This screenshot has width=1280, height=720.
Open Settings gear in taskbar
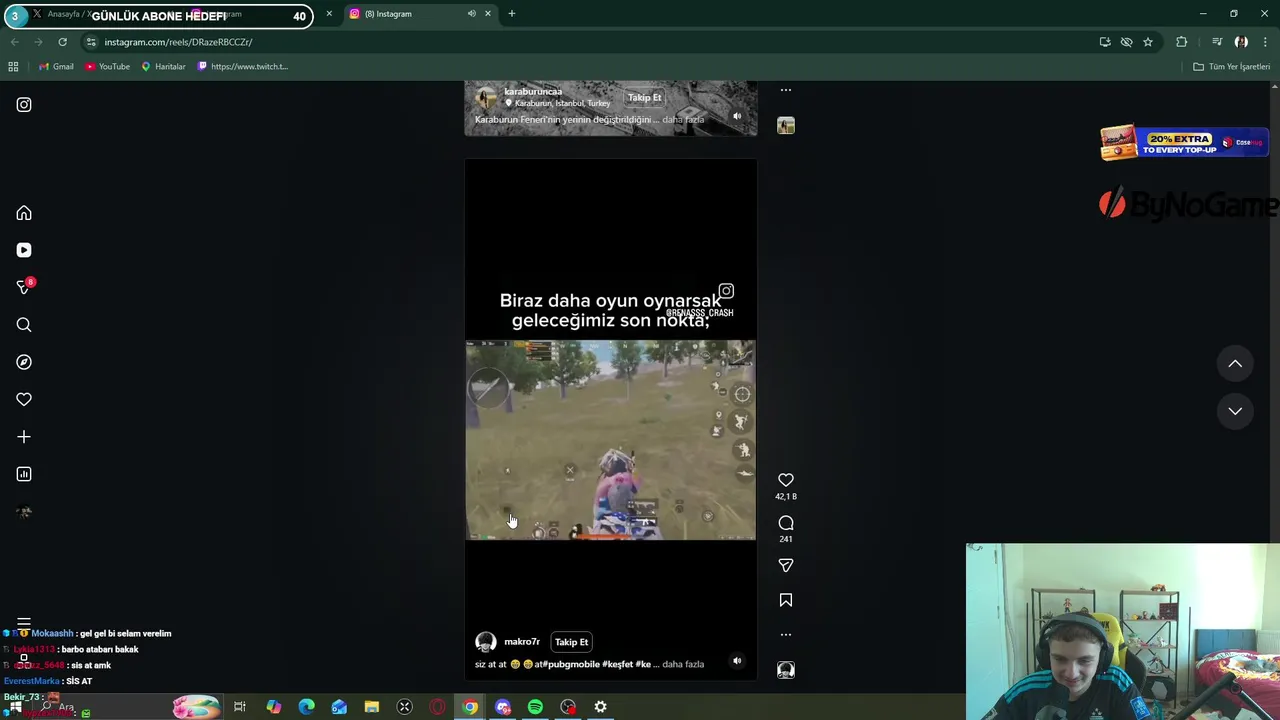tap(601, 707)
